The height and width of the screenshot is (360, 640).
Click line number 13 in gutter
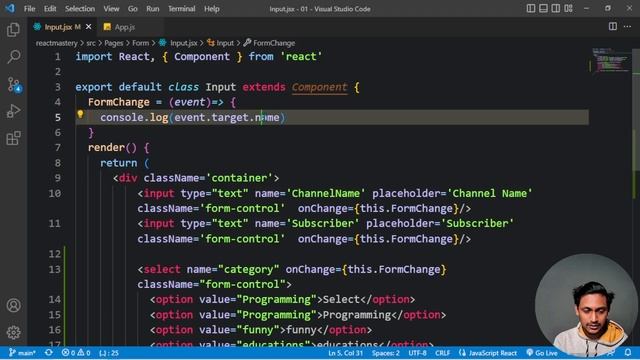[54, 269]
